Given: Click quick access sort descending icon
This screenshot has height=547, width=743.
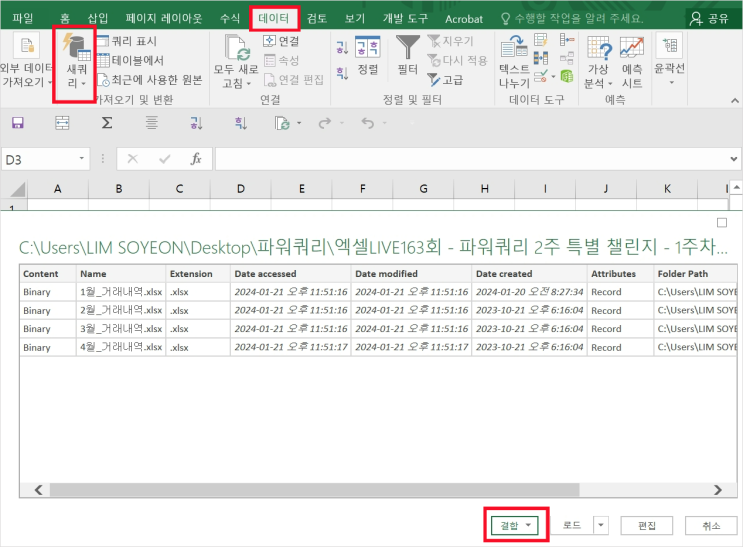Looking at the screenshot, I should coord(241,123).
